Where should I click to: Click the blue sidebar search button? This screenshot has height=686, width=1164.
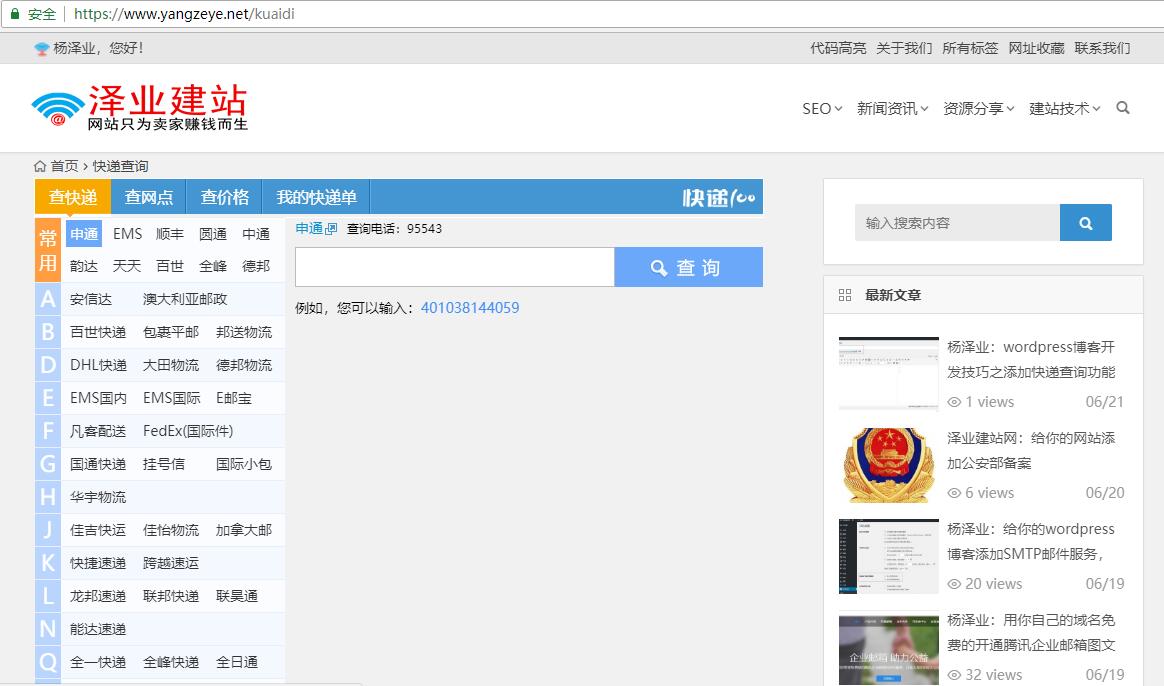(1085, 223)
